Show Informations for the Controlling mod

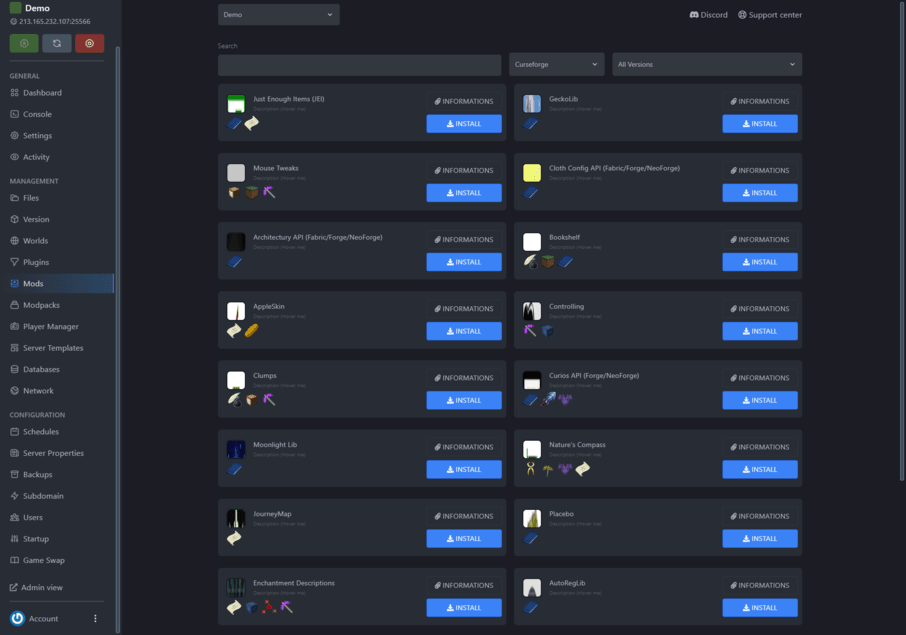point(760,309)
